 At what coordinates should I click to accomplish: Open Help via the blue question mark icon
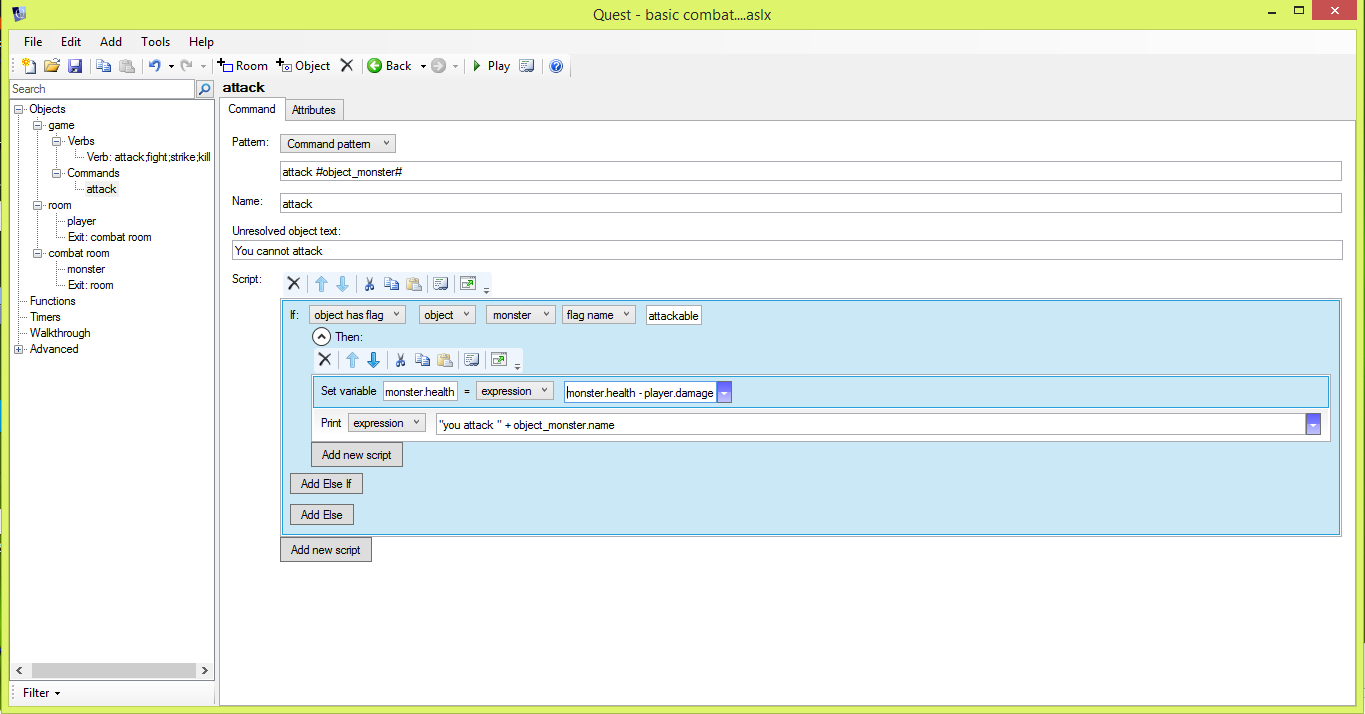coord(556,66)
